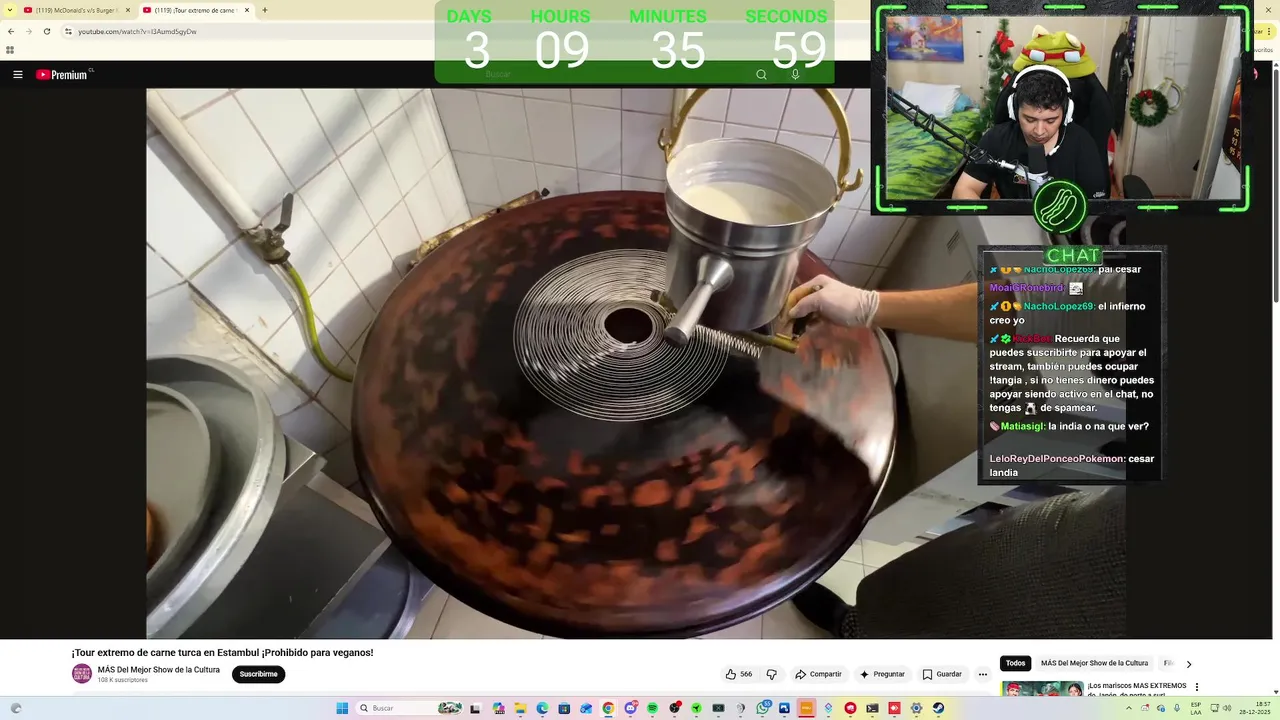Reload the page with refresh icon
The height and width of the screenshot is (720, 1280).
(46, 31)
